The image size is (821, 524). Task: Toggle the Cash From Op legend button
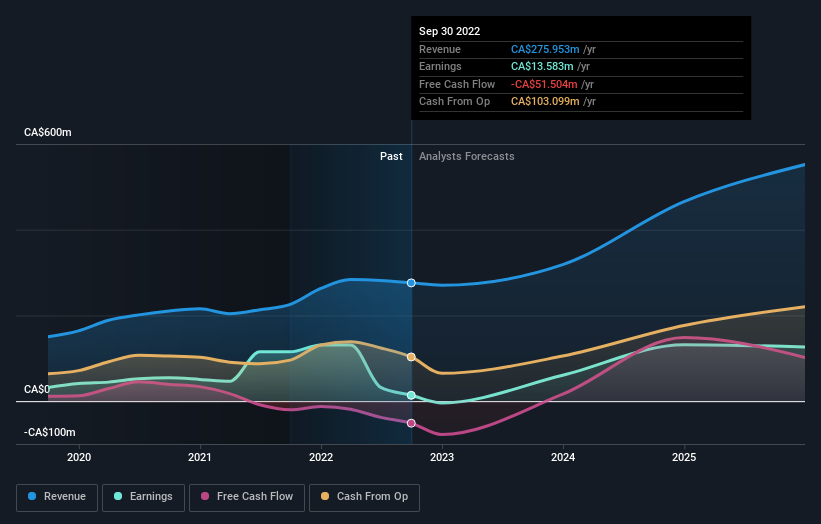tap(364, 497)
